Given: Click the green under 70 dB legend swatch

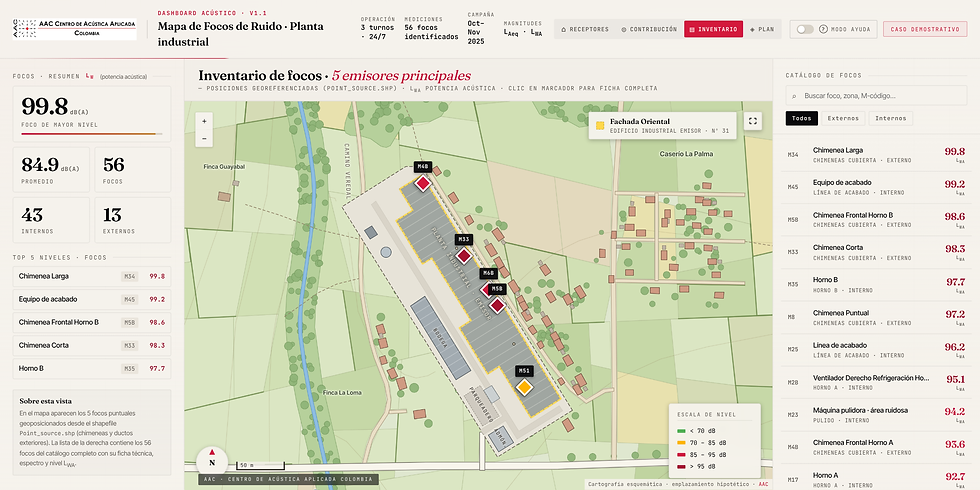Looking at the screenshot, I should coord(681,431).
